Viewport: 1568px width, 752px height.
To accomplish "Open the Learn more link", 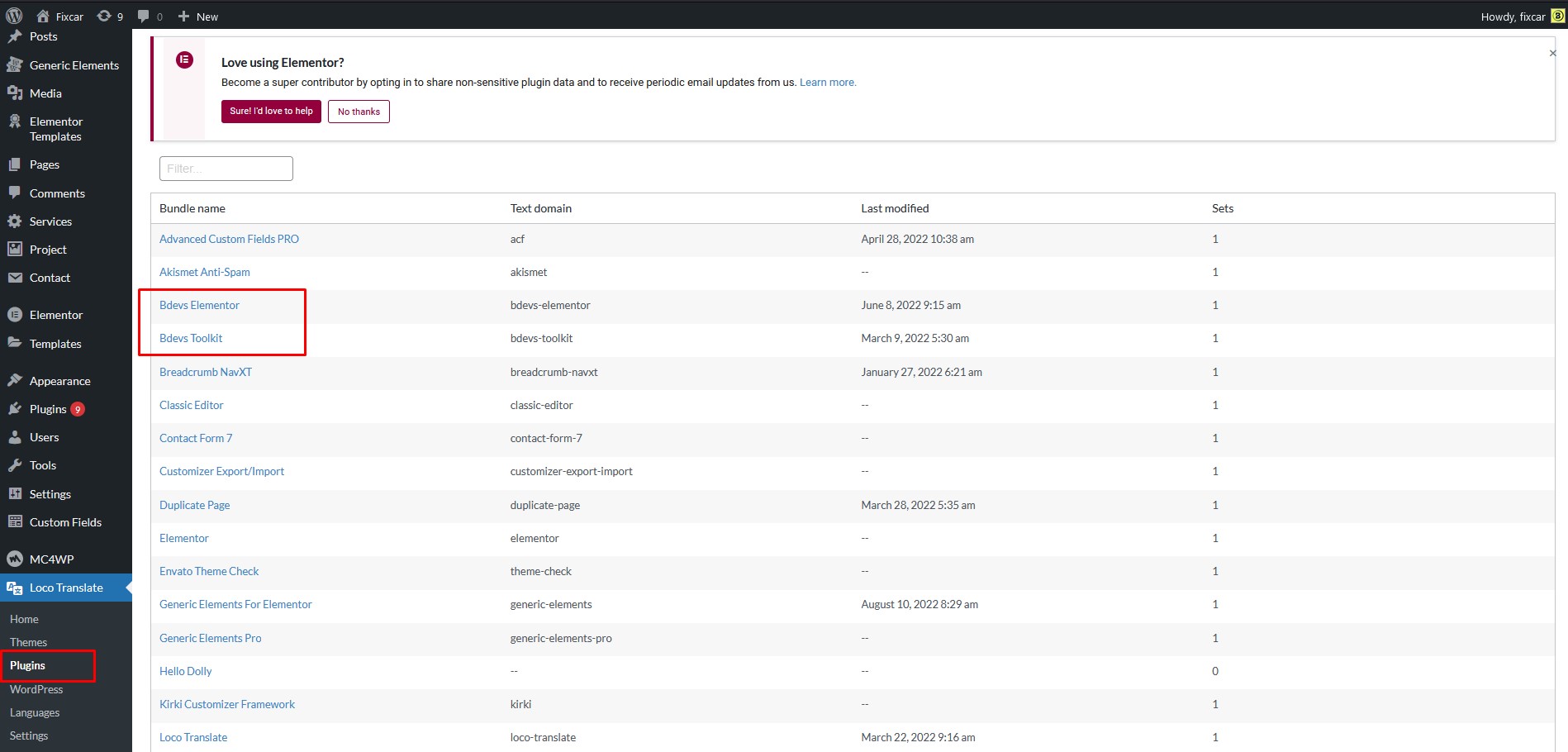I will [x=828, y=82].
